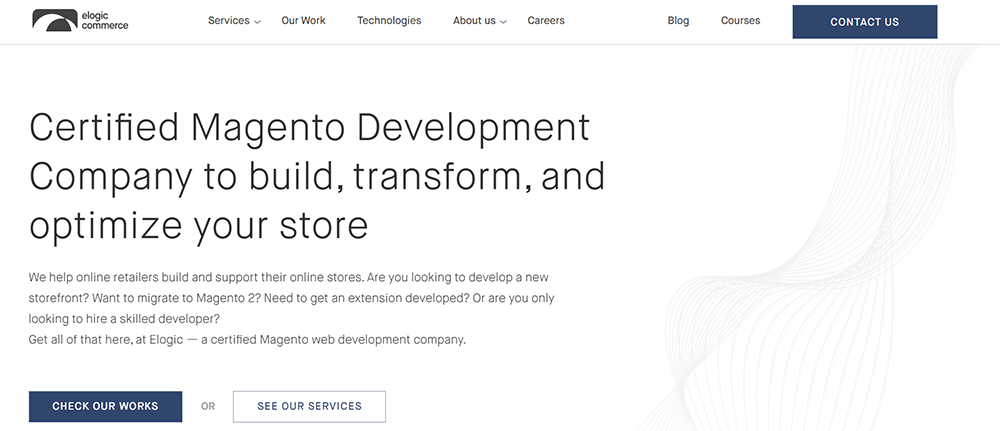Open the Technologies page
1000x431 pixels.
[x=389, y=20]
